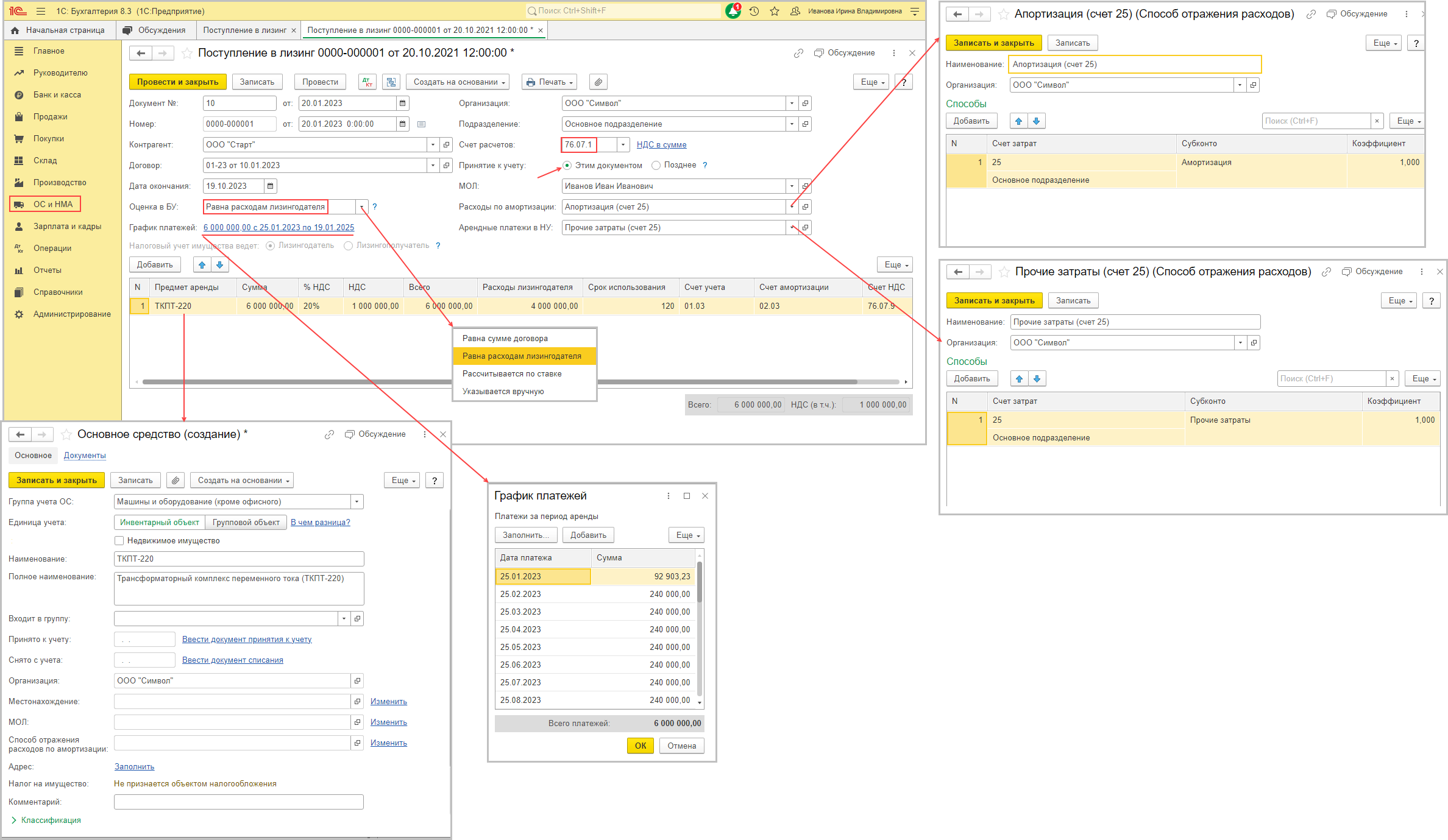This screenshot has height=840, width=1448.
Task: Click the Дт/Кт postings icon
Action: [x=367, y=82]
